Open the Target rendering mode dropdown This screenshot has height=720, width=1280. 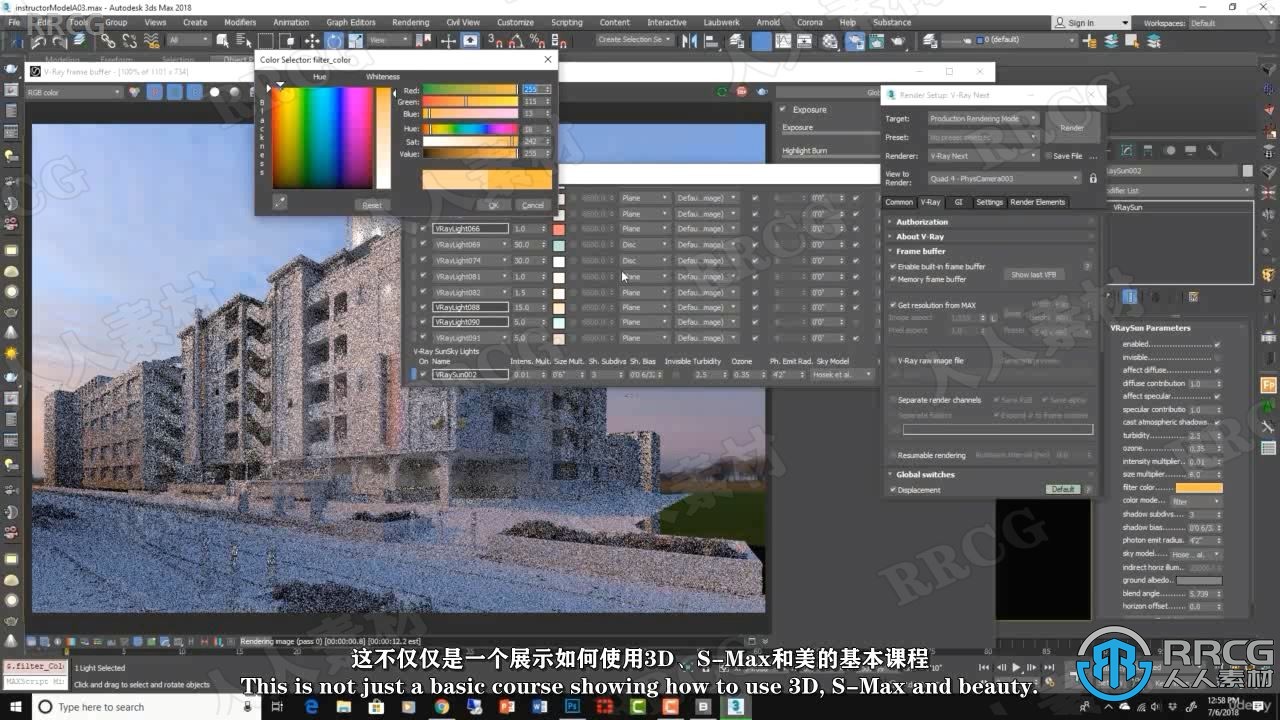[983, 118]
